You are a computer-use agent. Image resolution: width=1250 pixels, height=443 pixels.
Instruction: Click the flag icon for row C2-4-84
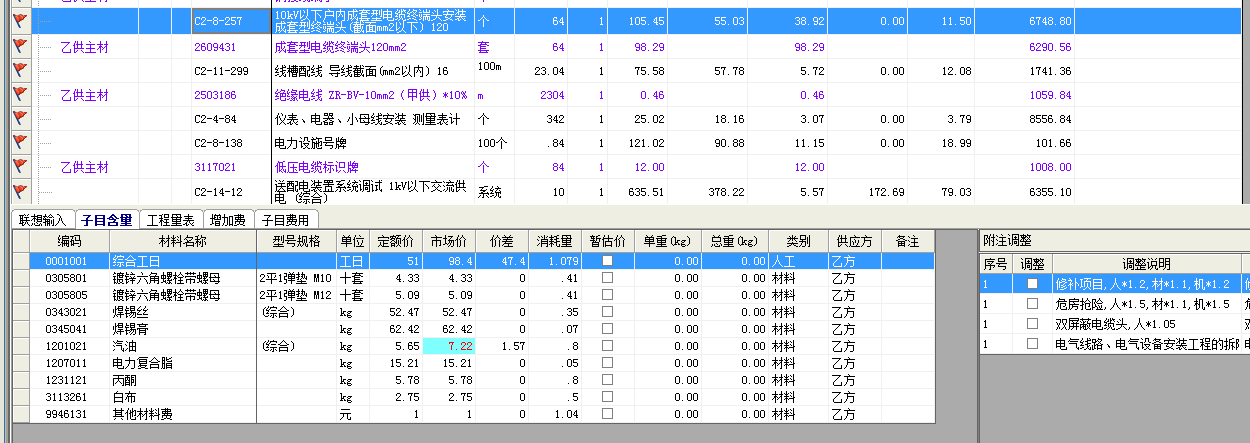tap(19, 119)
